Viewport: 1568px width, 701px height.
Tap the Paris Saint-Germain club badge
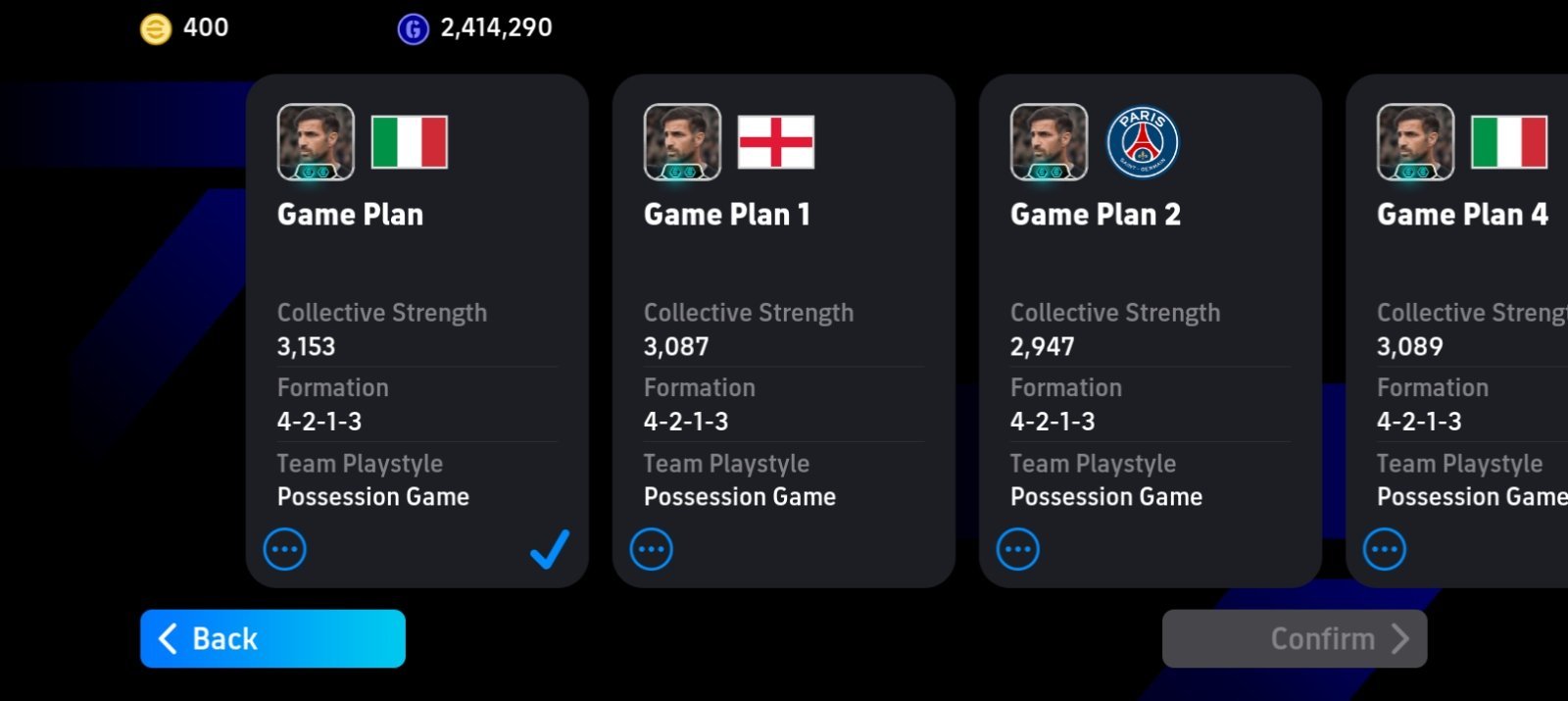[x=1142, y=142]
